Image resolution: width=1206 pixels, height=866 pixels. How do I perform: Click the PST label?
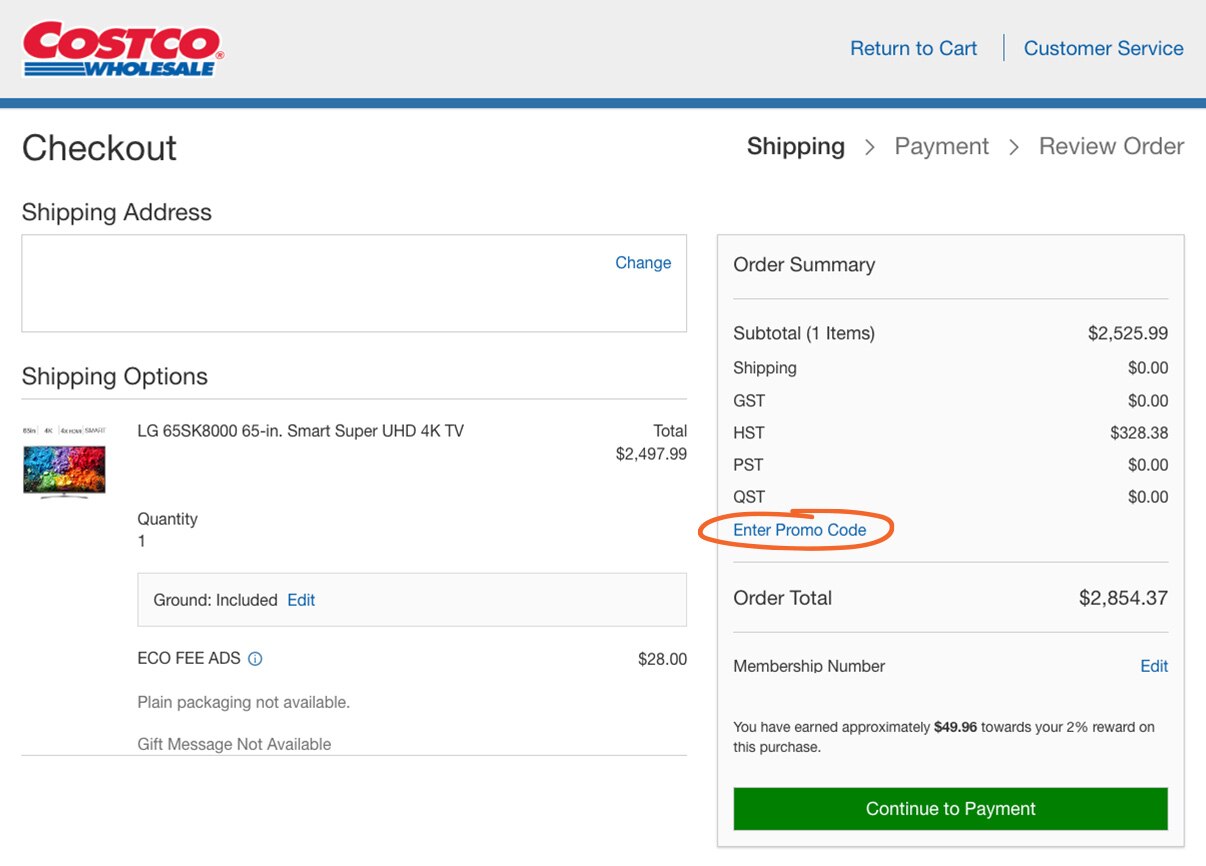click(x=748, y=465)
